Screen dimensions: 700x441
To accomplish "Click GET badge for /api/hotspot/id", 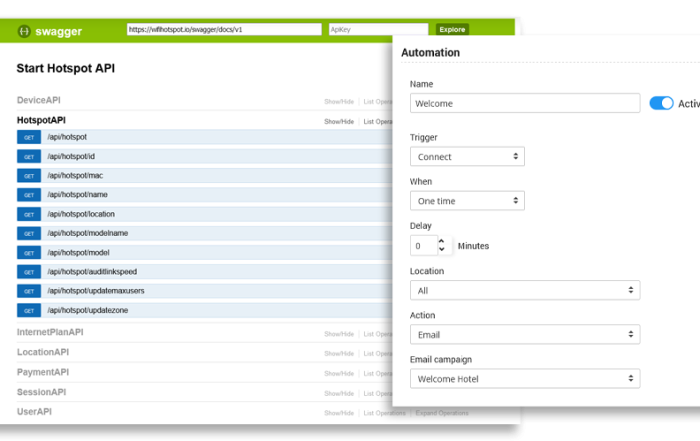I will [29, 157].
